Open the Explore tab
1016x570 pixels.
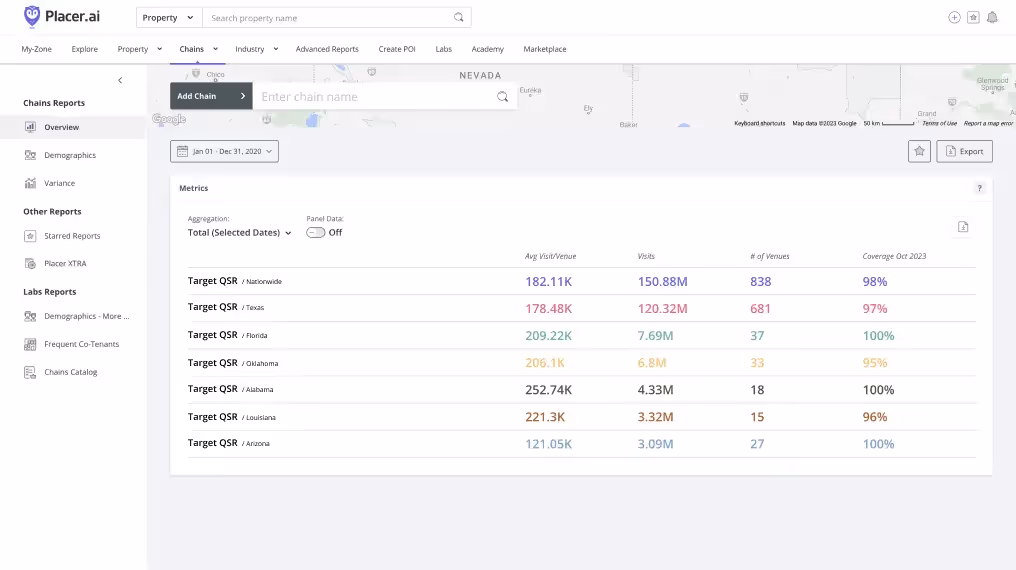pyautogui.click(x=85, y=49)
